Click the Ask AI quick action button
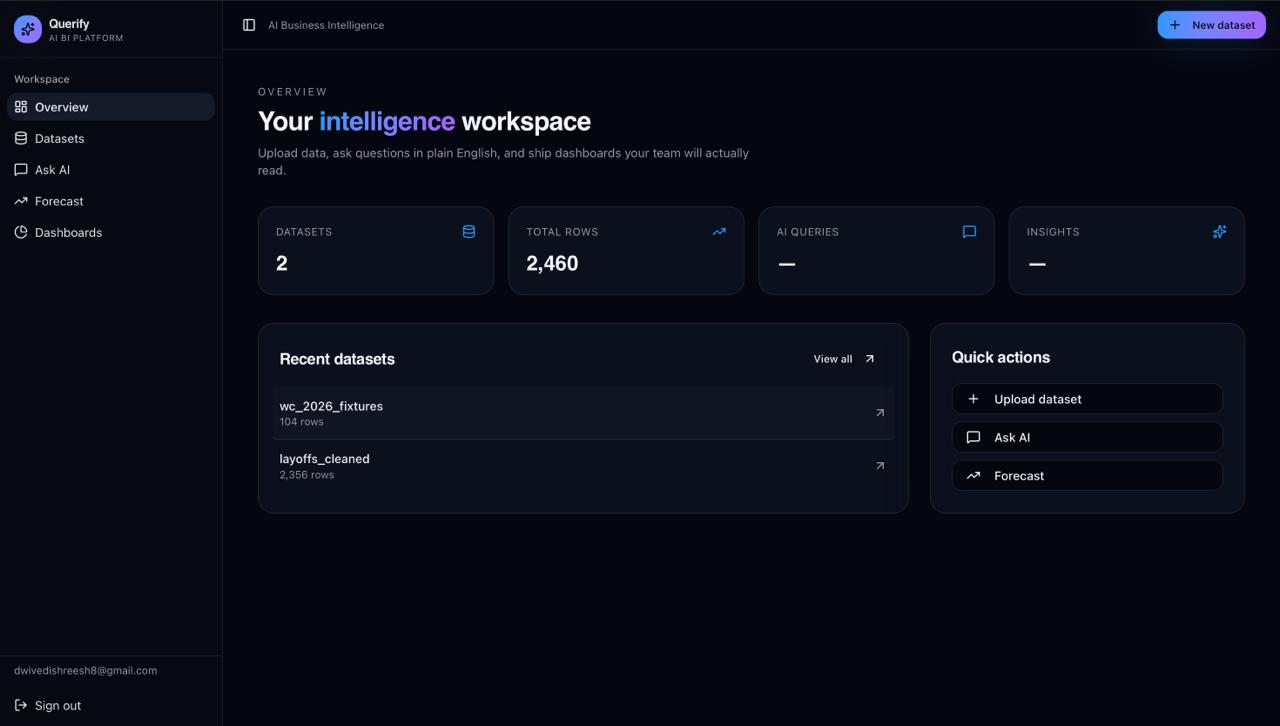 (1087, 437)
